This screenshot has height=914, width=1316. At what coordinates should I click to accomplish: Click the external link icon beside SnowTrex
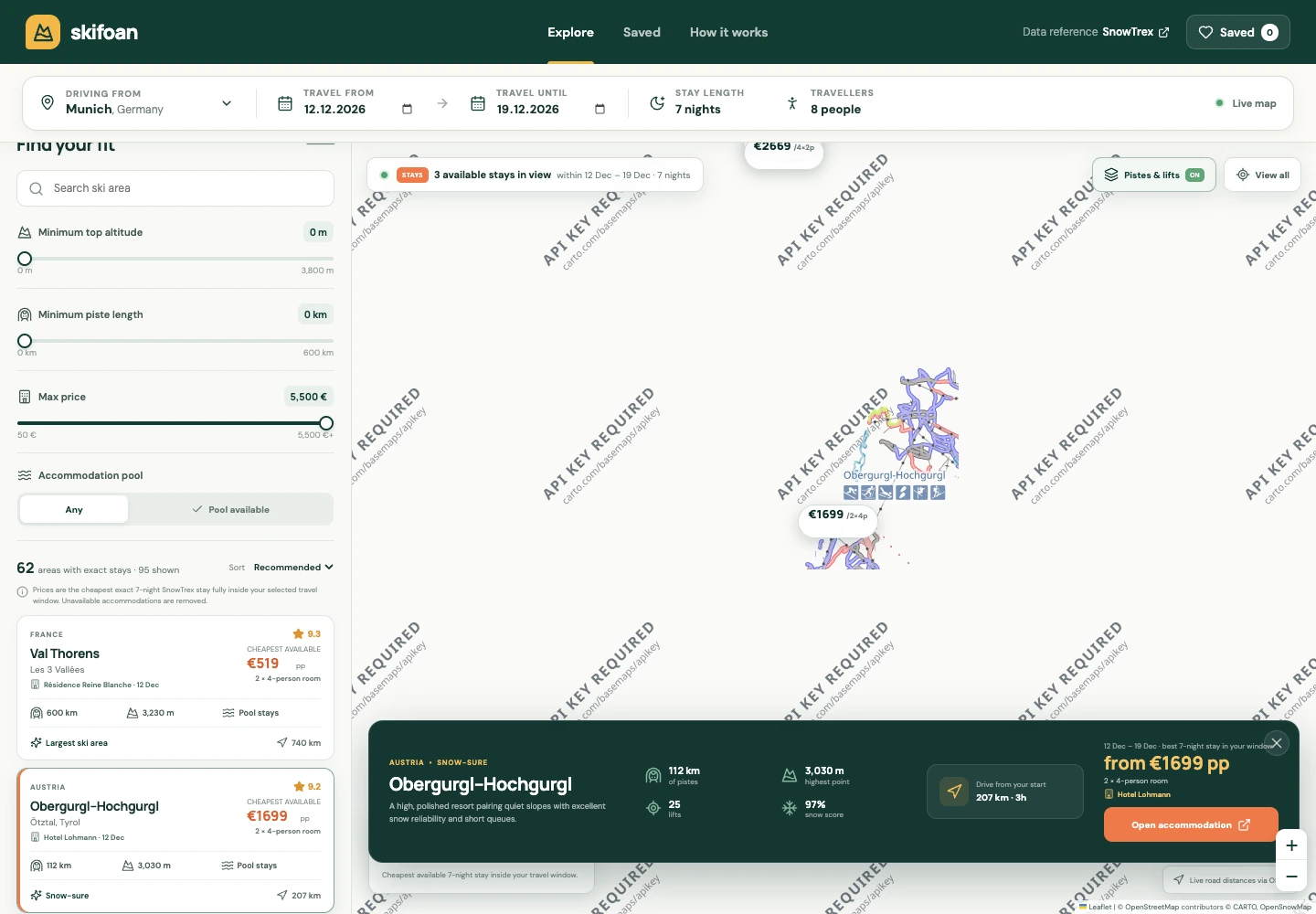click(x=1163, y=32)
